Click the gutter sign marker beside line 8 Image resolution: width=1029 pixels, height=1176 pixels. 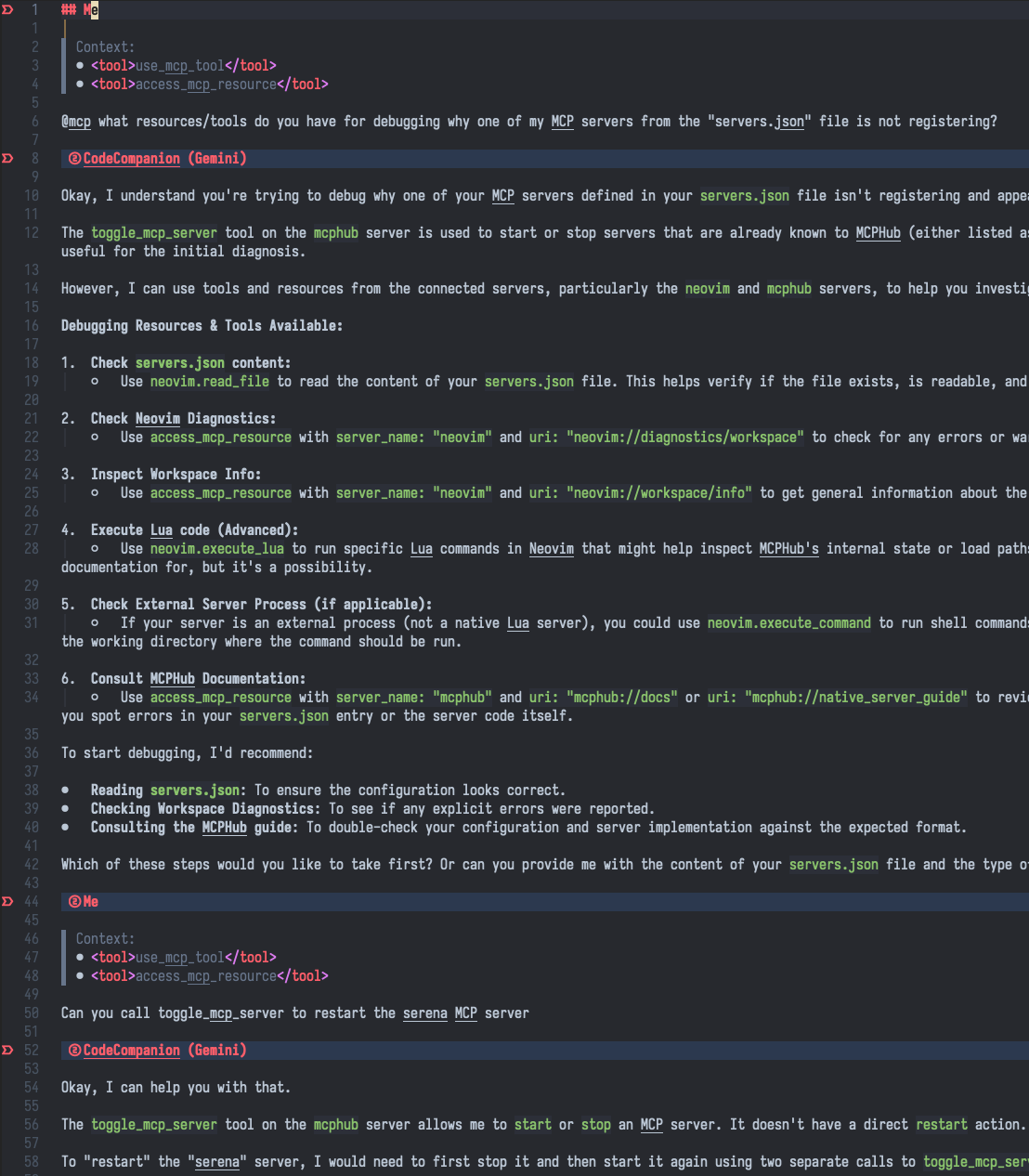click(x=7, y=159)
